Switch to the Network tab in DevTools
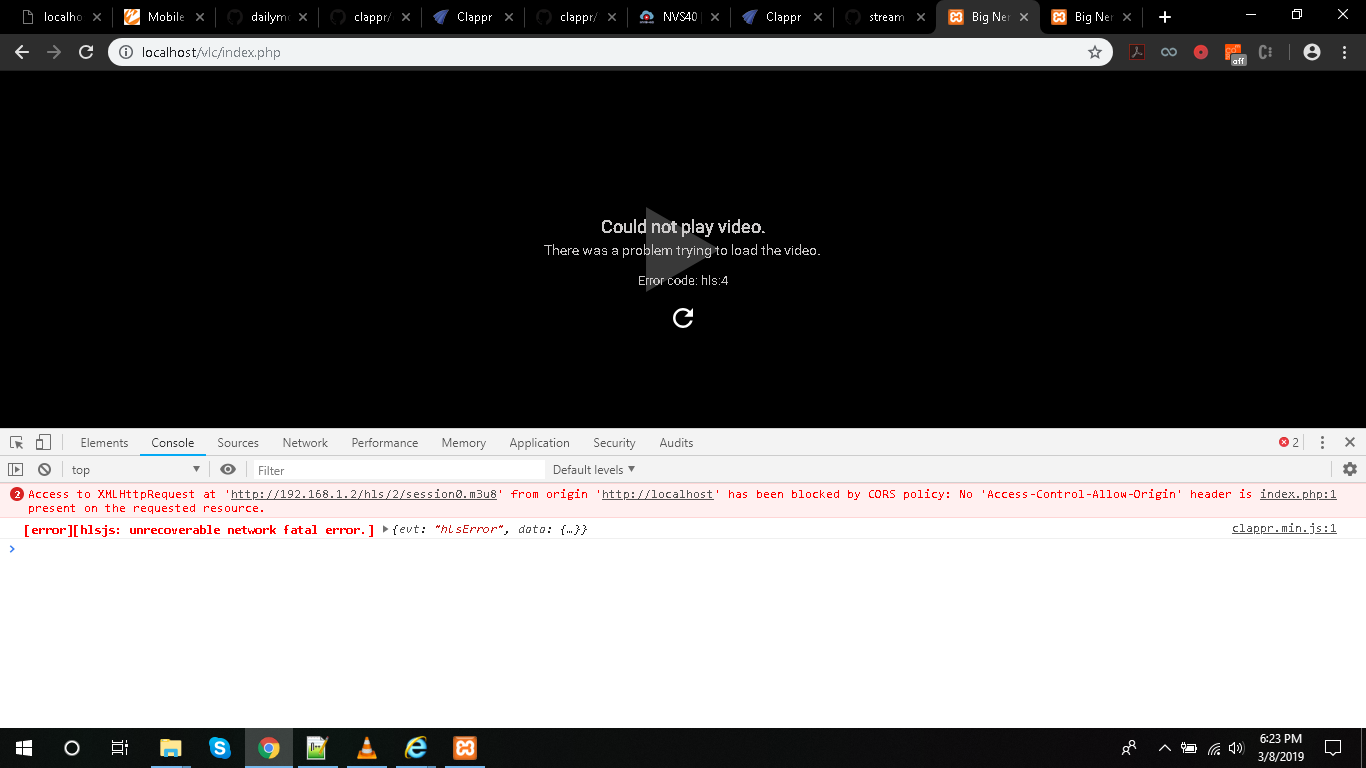1366x768 pixels. 304,442
